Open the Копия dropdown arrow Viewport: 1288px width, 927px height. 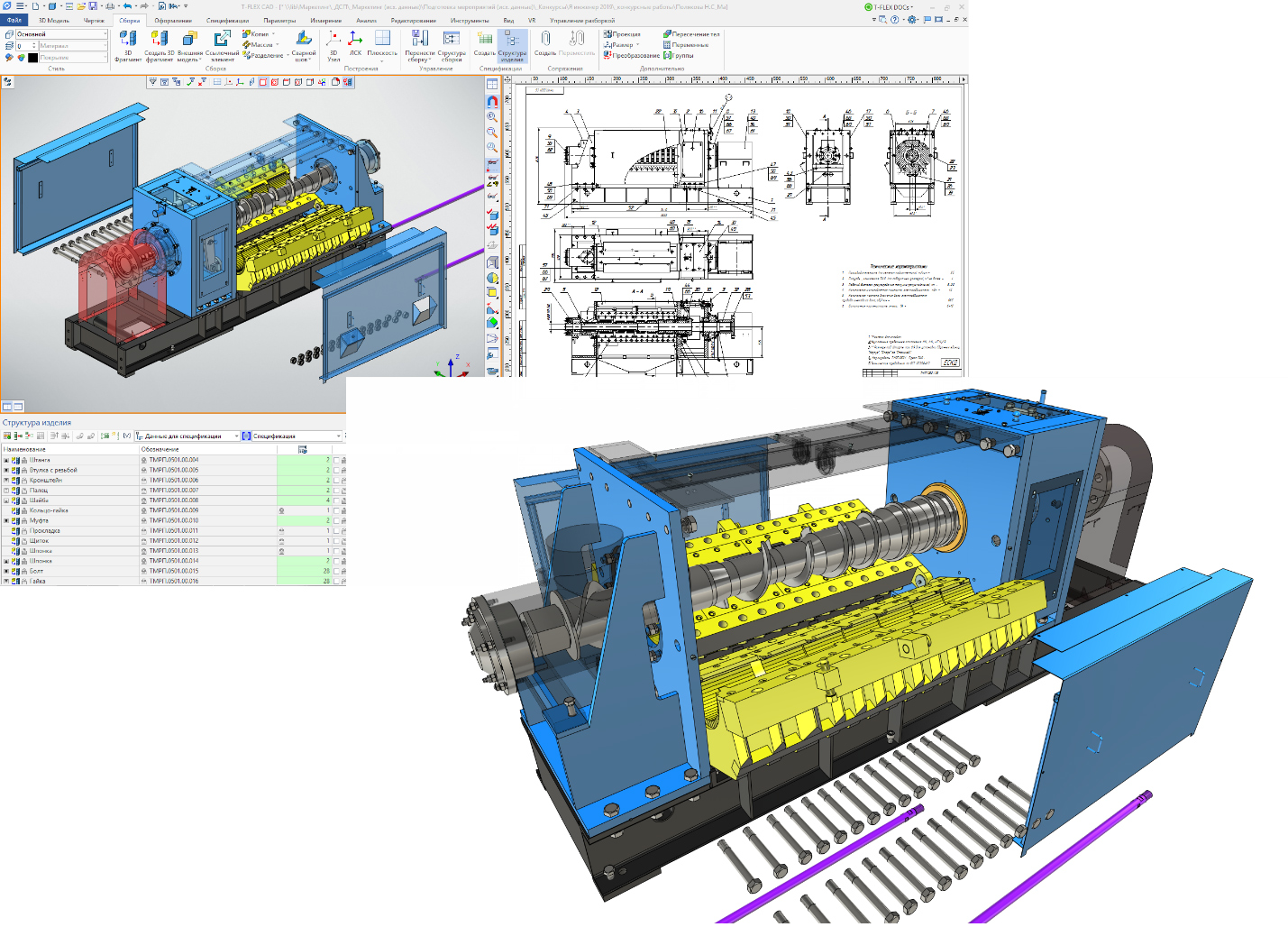point(273,34)
